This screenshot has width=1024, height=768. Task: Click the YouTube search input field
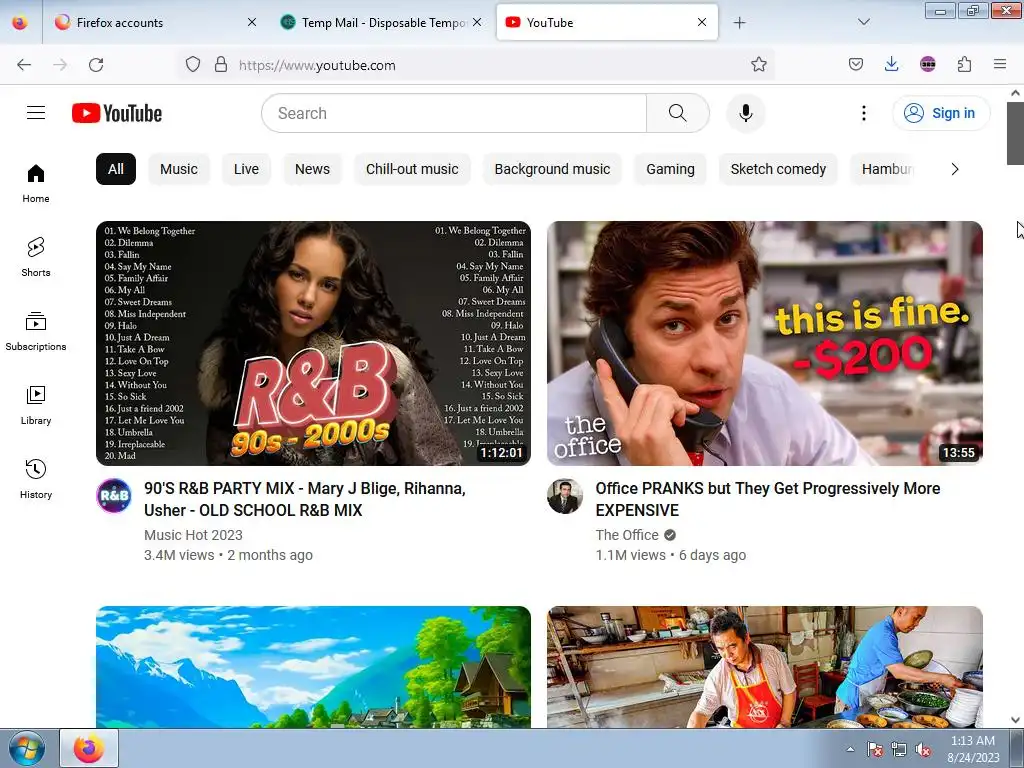point(455,113)
